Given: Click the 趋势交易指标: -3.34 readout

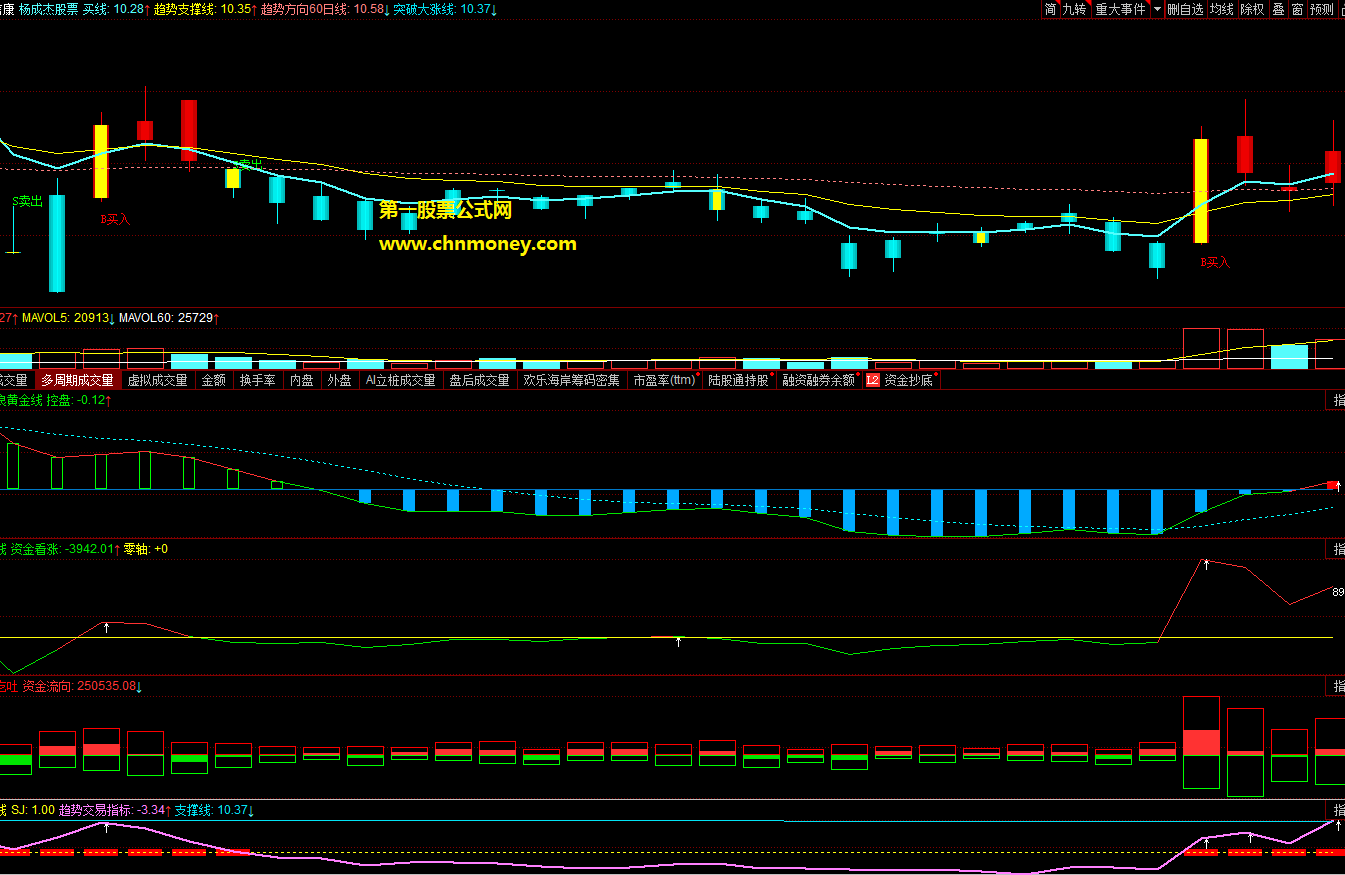Looking at the screenshot, I should click(x=115, y=810).
